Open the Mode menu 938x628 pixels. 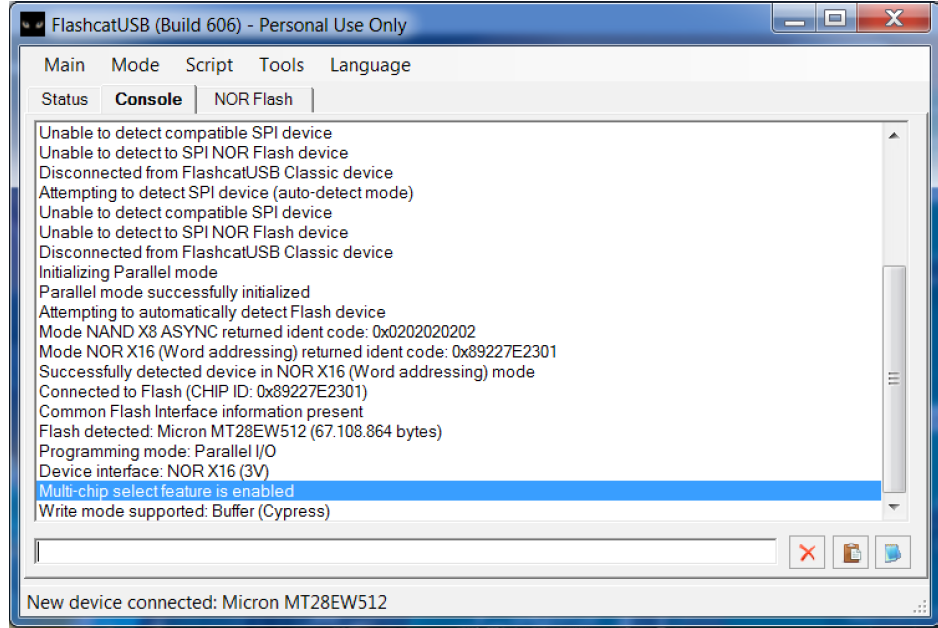(x=135, y=65)
